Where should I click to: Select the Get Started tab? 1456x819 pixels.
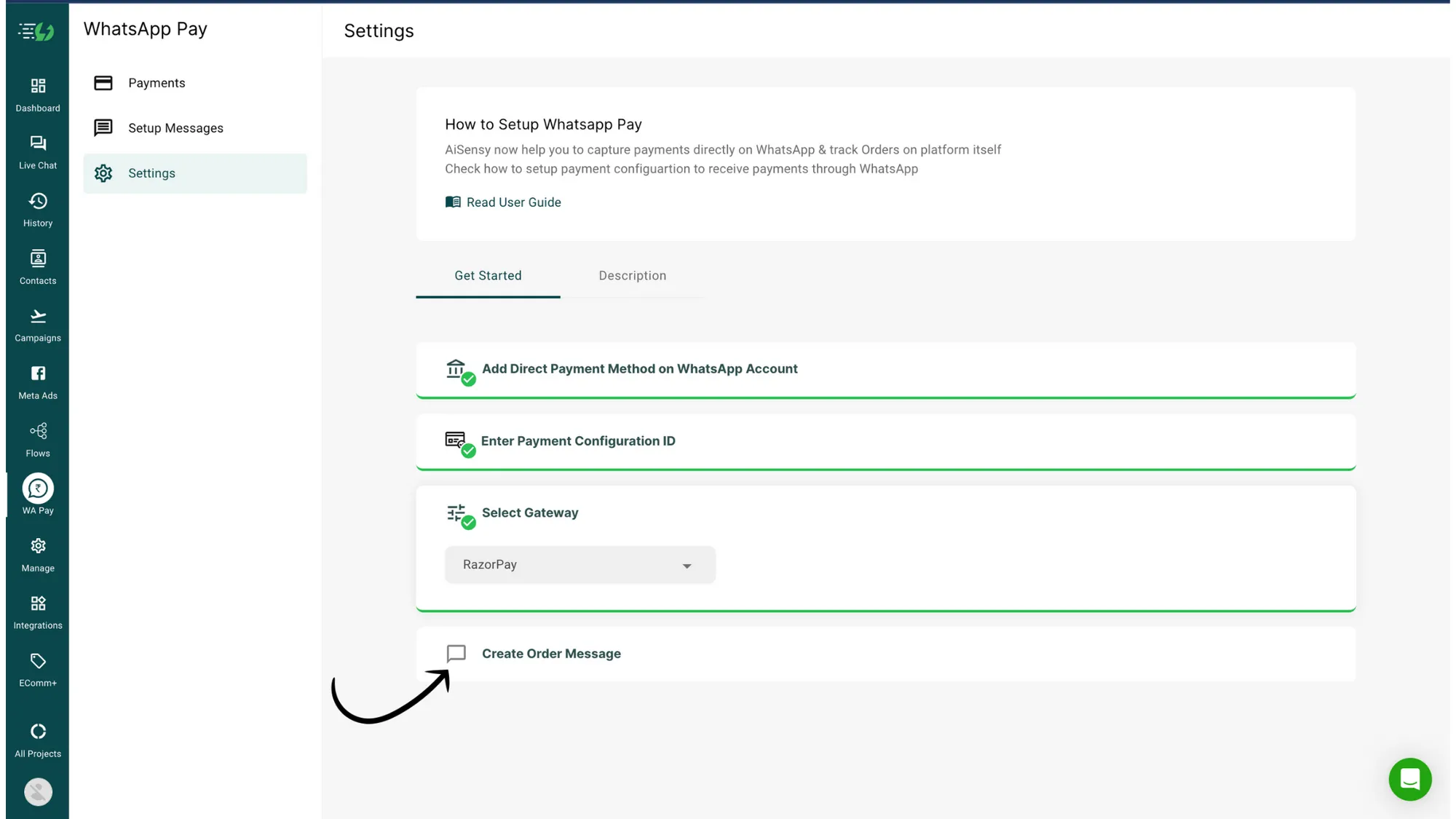point(488,275)
